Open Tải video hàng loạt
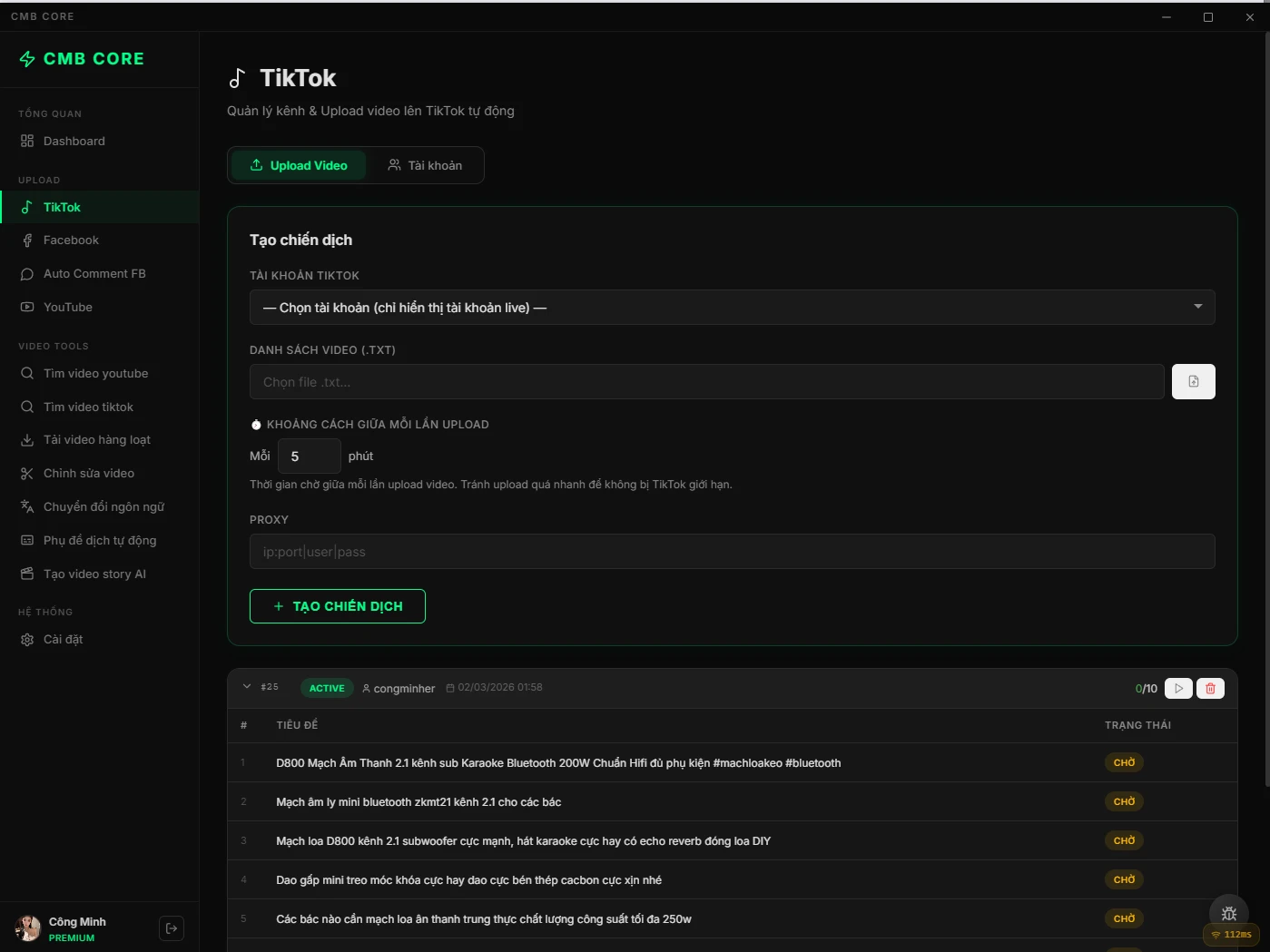Image resolution: width=1270 pixels, height=952 pixels. tap(97, 440)
